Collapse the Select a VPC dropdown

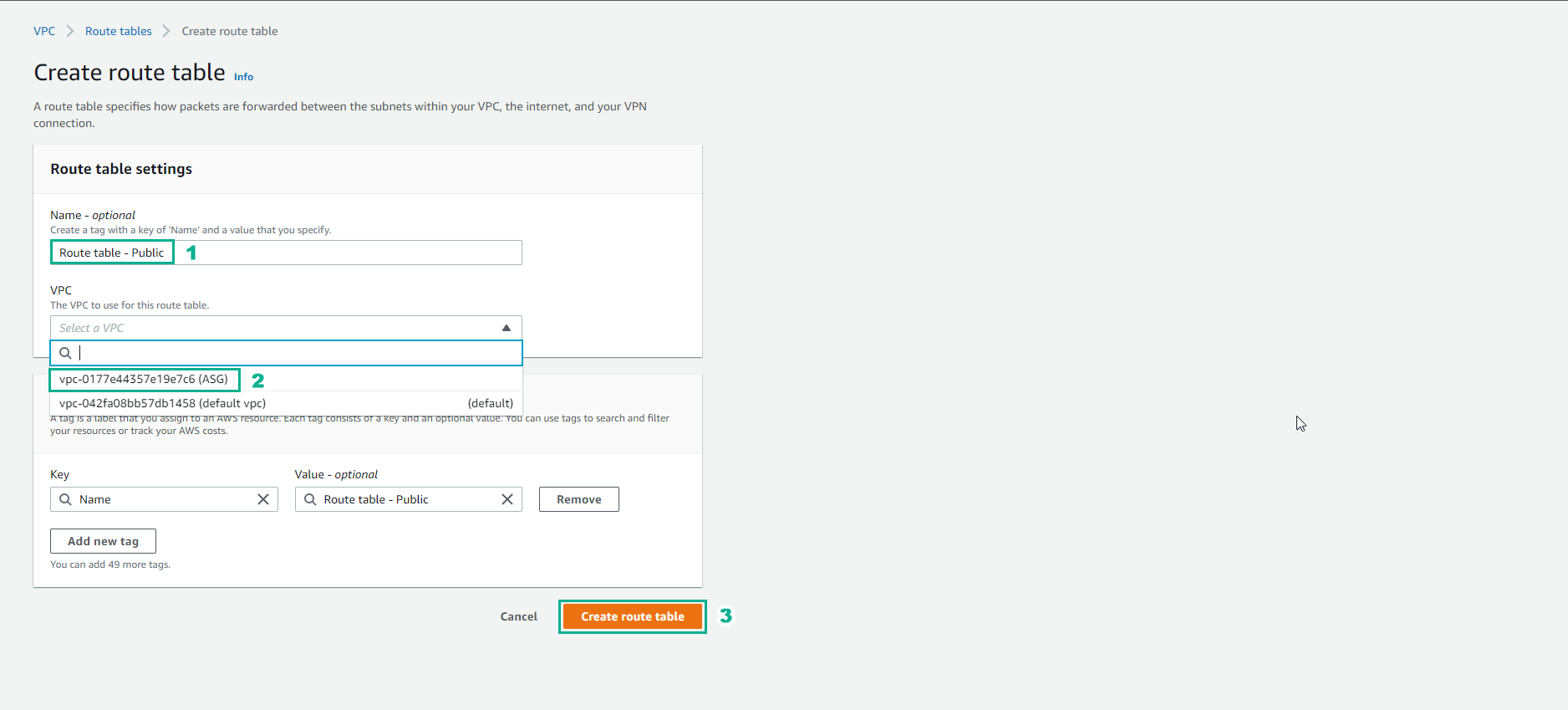point(286,328)
